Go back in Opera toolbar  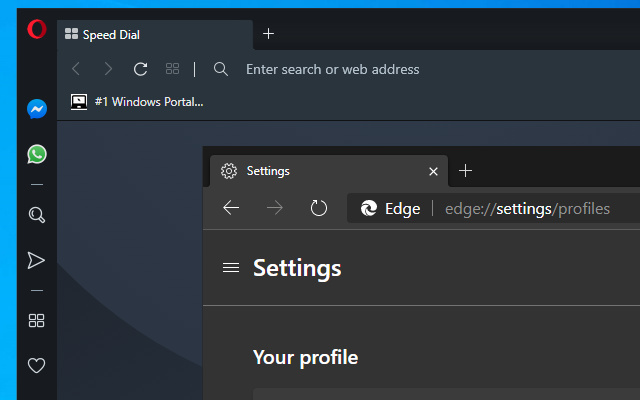coord(76,69)
